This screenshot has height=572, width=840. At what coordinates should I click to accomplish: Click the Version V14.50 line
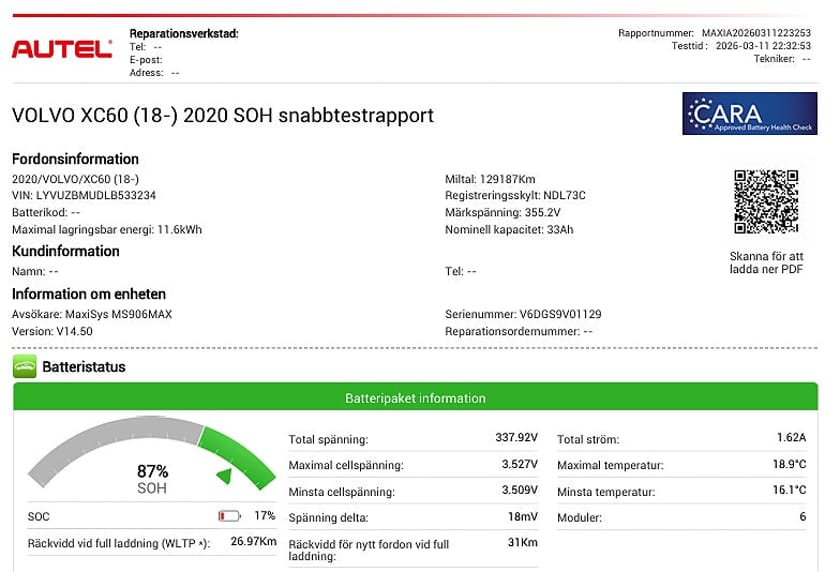point(52,332)
